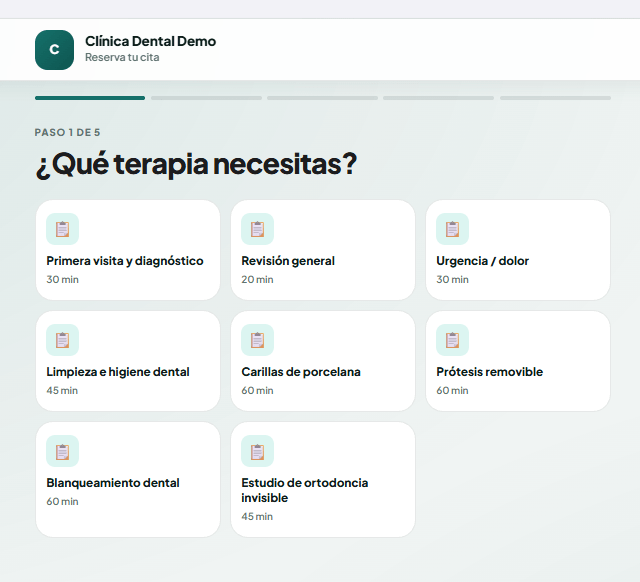Click 60 min under Blanqueamiento dental
Viewport: 640px width, 582px height.
(x=62, y=502)
